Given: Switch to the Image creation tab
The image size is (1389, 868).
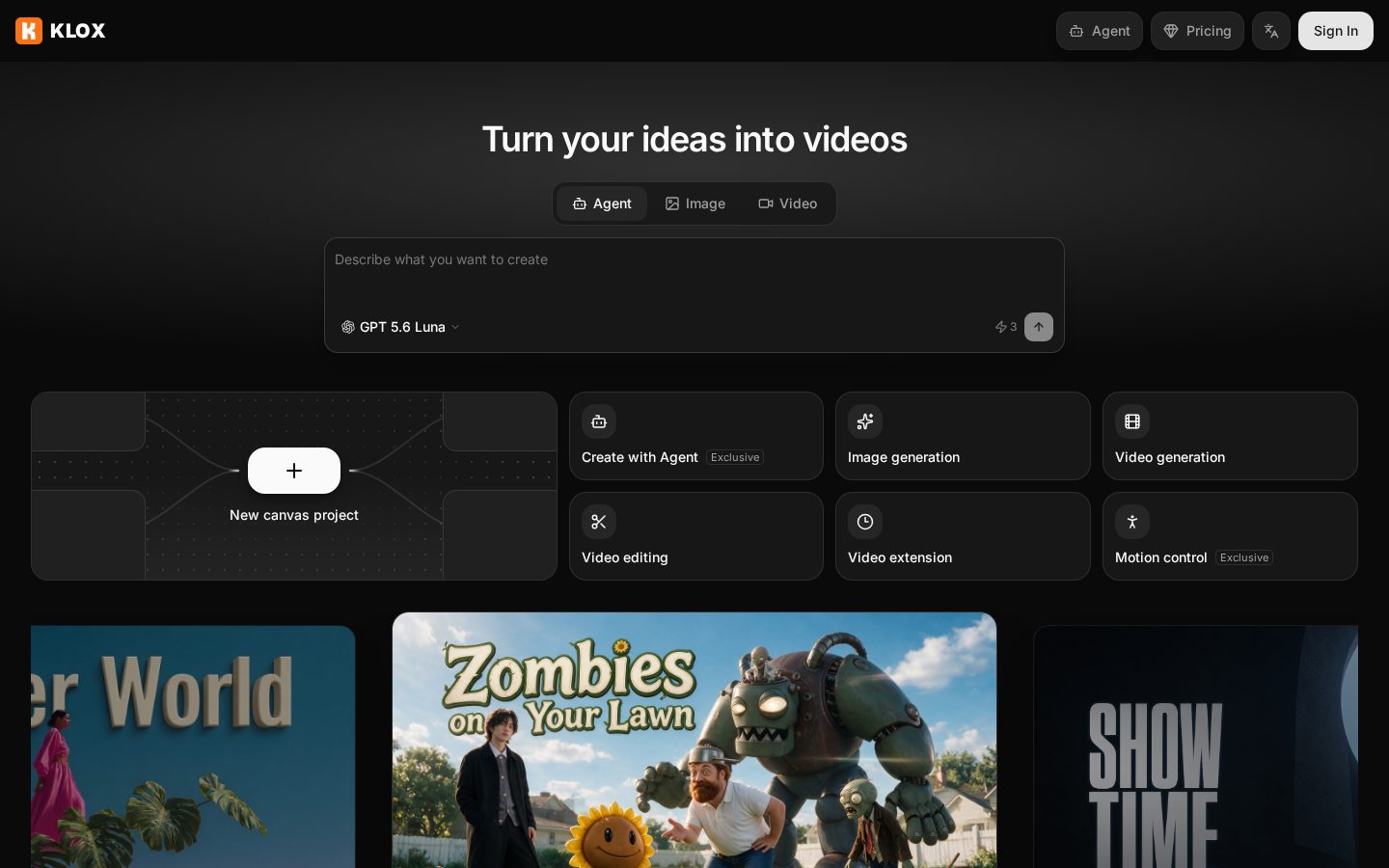Looking at the screenshot, I should [694, 203].
